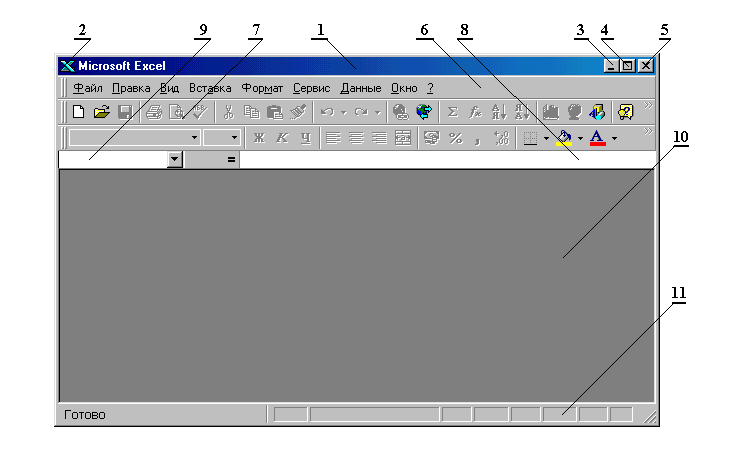Sort ascending with the A-to-Я icon
This screenshot has height=452, width=733.
click(x=499, y=112)
